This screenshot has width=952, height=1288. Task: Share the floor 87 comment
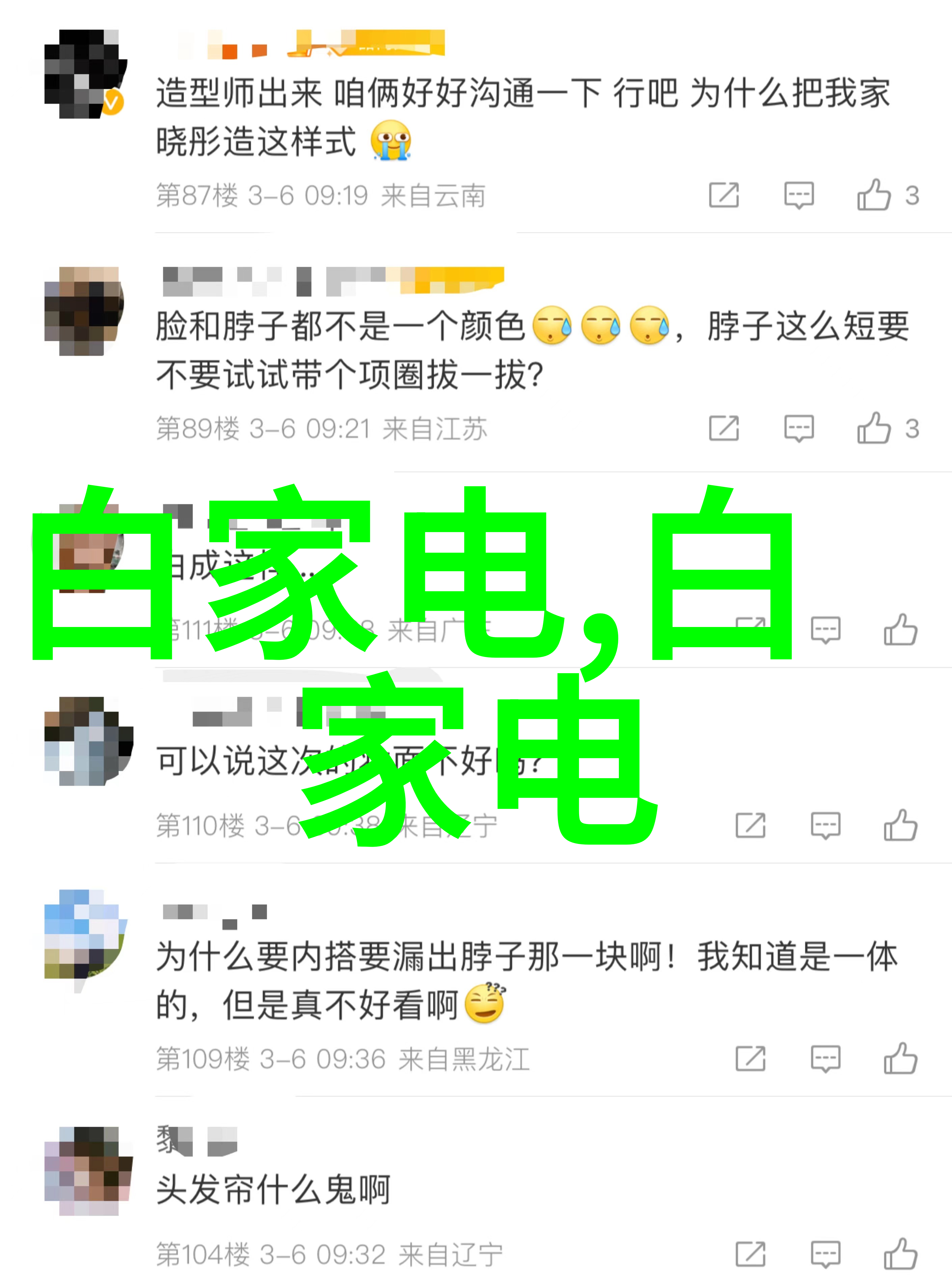pyautogui.click(x=724, y=195)
